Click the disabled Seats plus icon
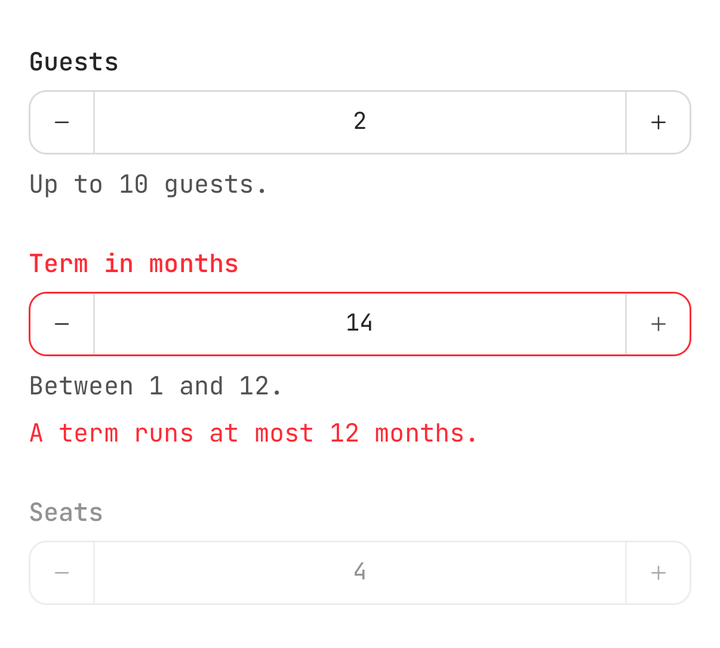Viewport: 720px width, 648px height. 658,573
